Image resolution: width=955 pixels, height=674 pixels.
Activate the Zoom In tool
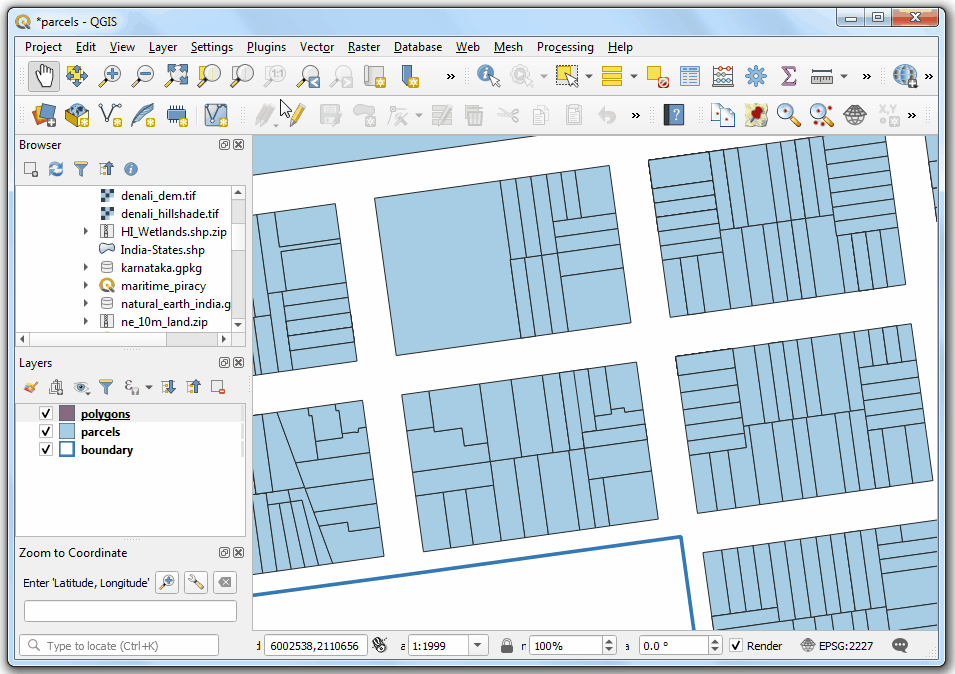click(x=110, y=75)
